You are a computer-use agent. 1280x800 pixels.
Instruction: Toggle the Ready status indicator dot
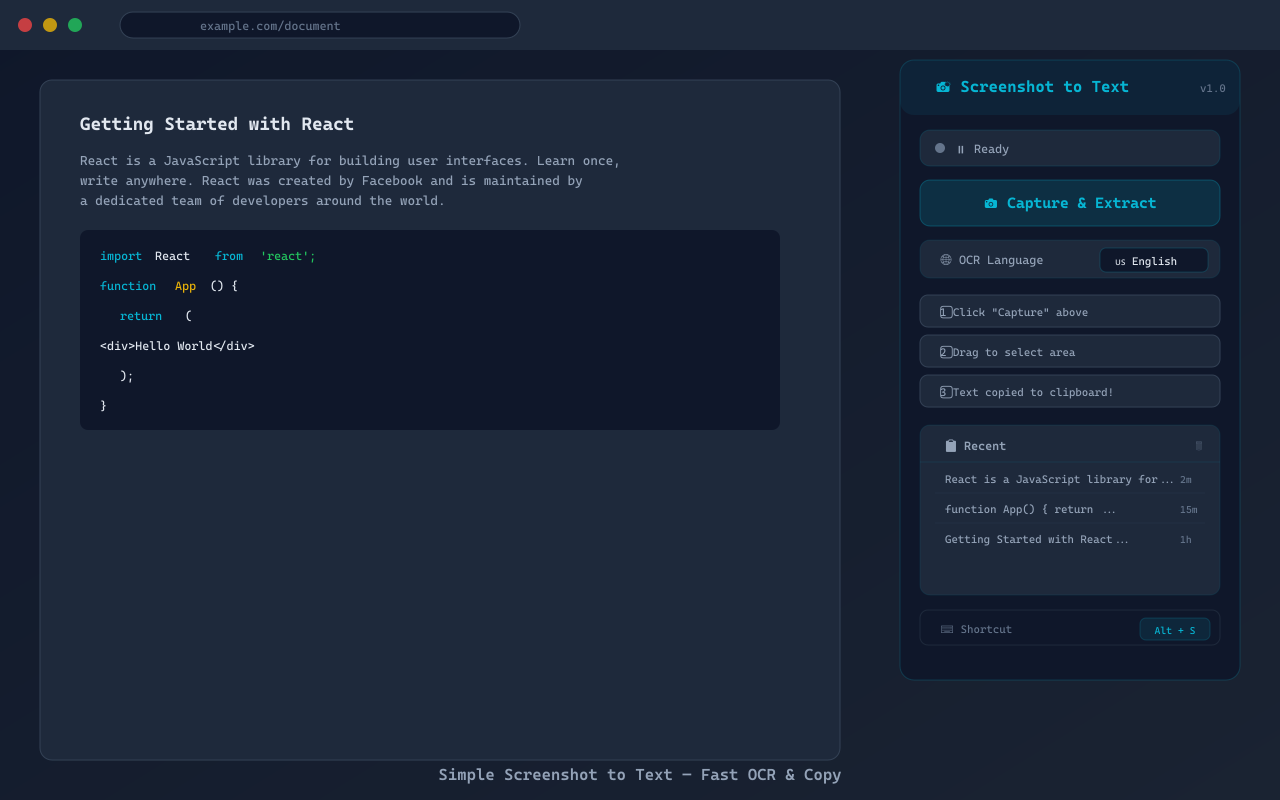pos(939,148)
